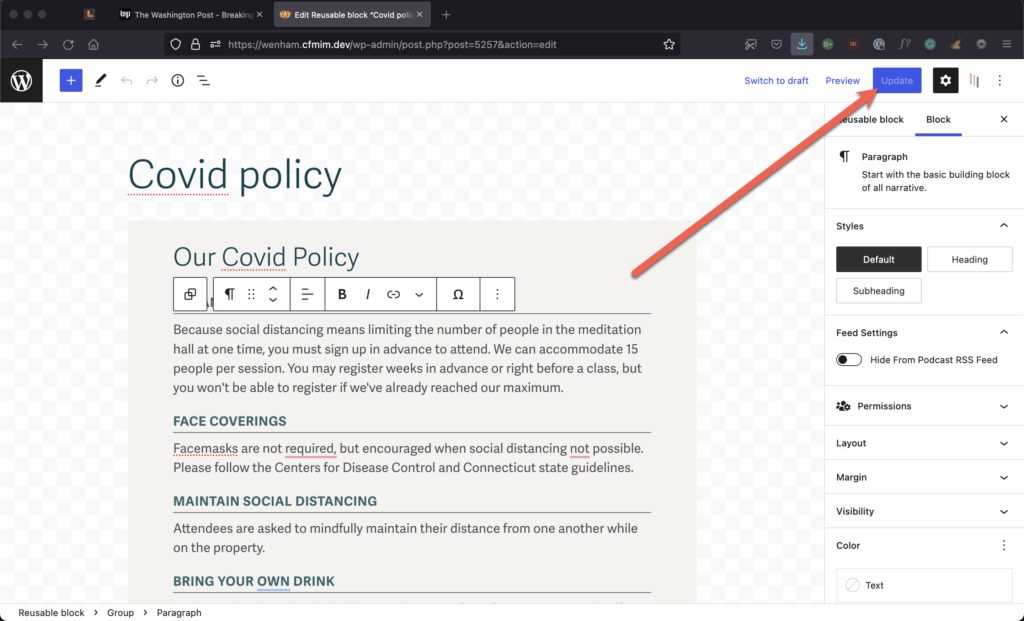Apply italic formatting in block toolbar
The width and height of the screenshot is (1024, 621).
click(x=368, y=294)
